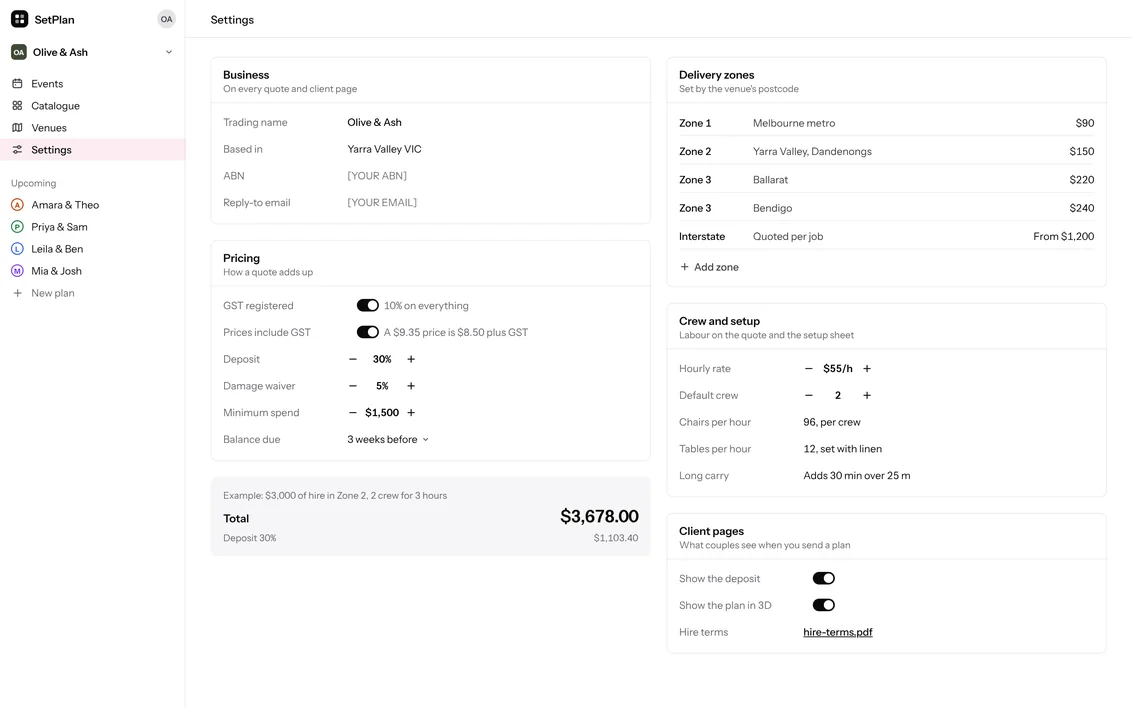Edit the Chairs per hour value
This screenshot has width=1132, height=708.
832,421
